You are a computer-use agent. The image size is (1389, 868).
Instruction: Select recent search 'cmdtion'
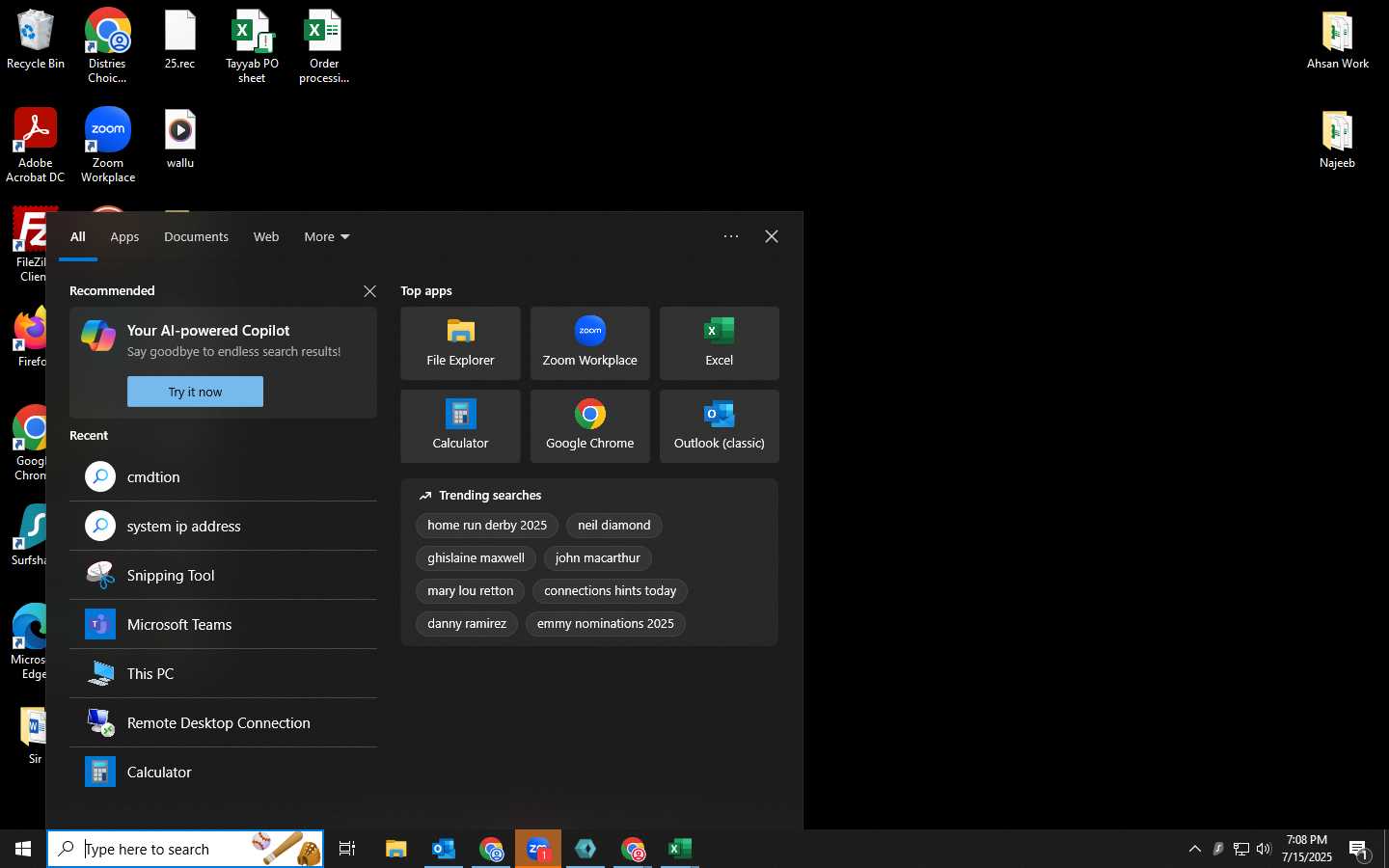pyautogui.click(x=223, y=477)
